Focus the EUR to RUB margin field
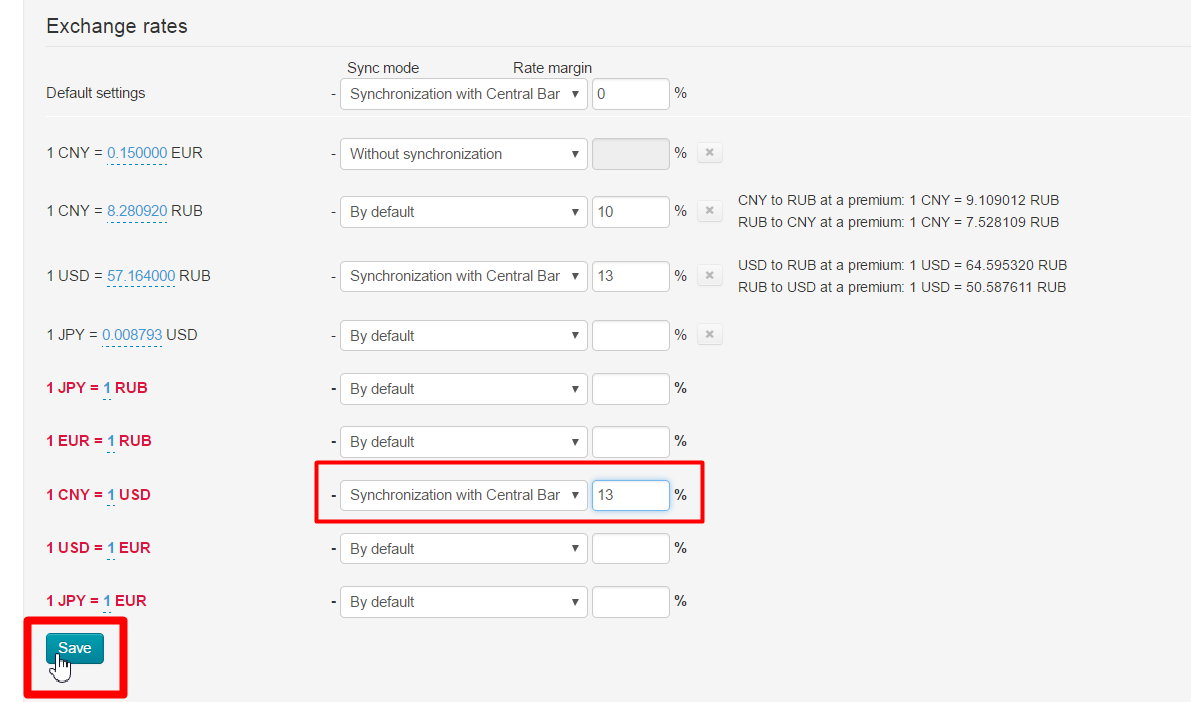The height and width of the screenshot is (702, 1191). point(630,442)
